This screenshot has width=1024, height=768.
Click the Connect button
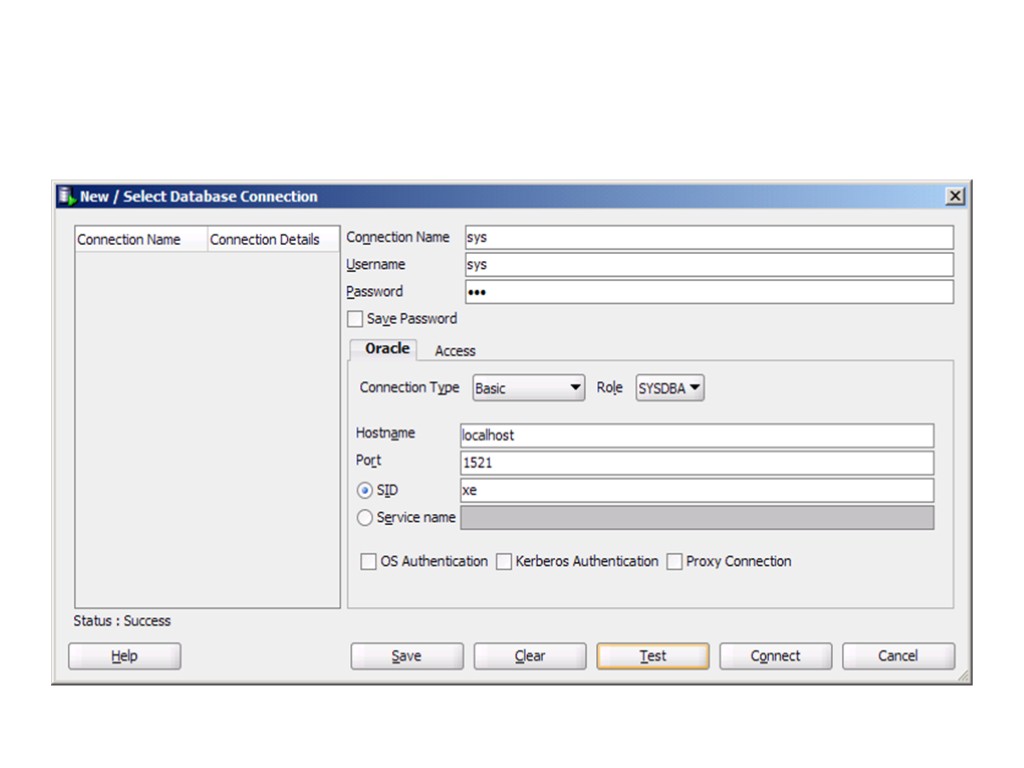(775, 656)
